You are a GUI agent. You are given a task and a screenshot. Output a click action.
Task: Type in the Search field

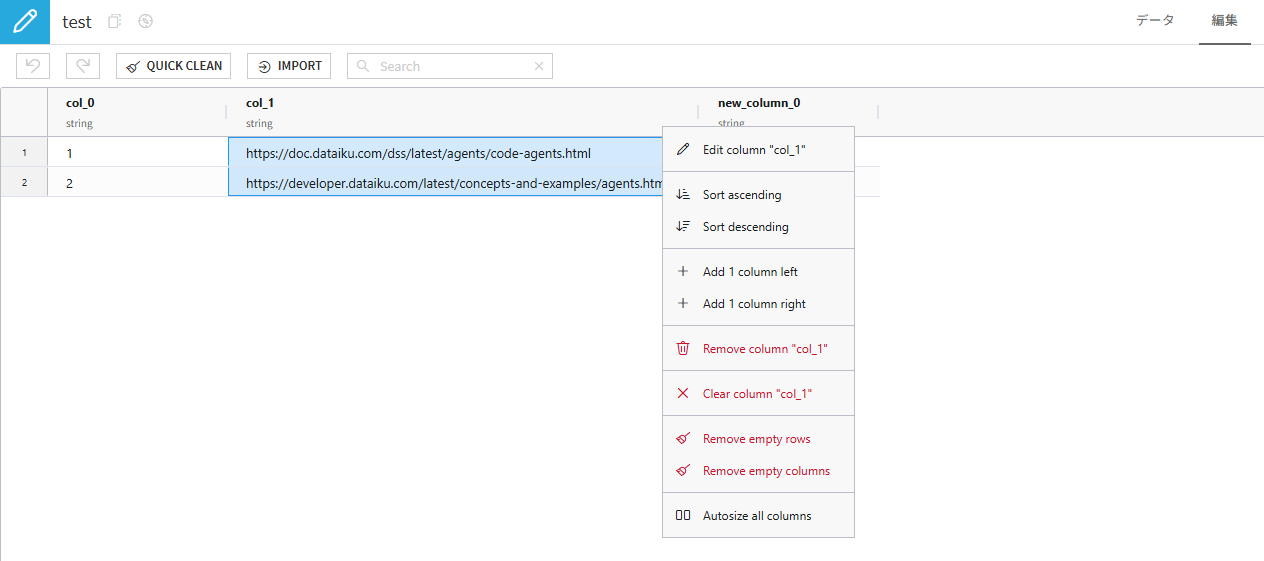pyautogui.click(x=450, y=66)
